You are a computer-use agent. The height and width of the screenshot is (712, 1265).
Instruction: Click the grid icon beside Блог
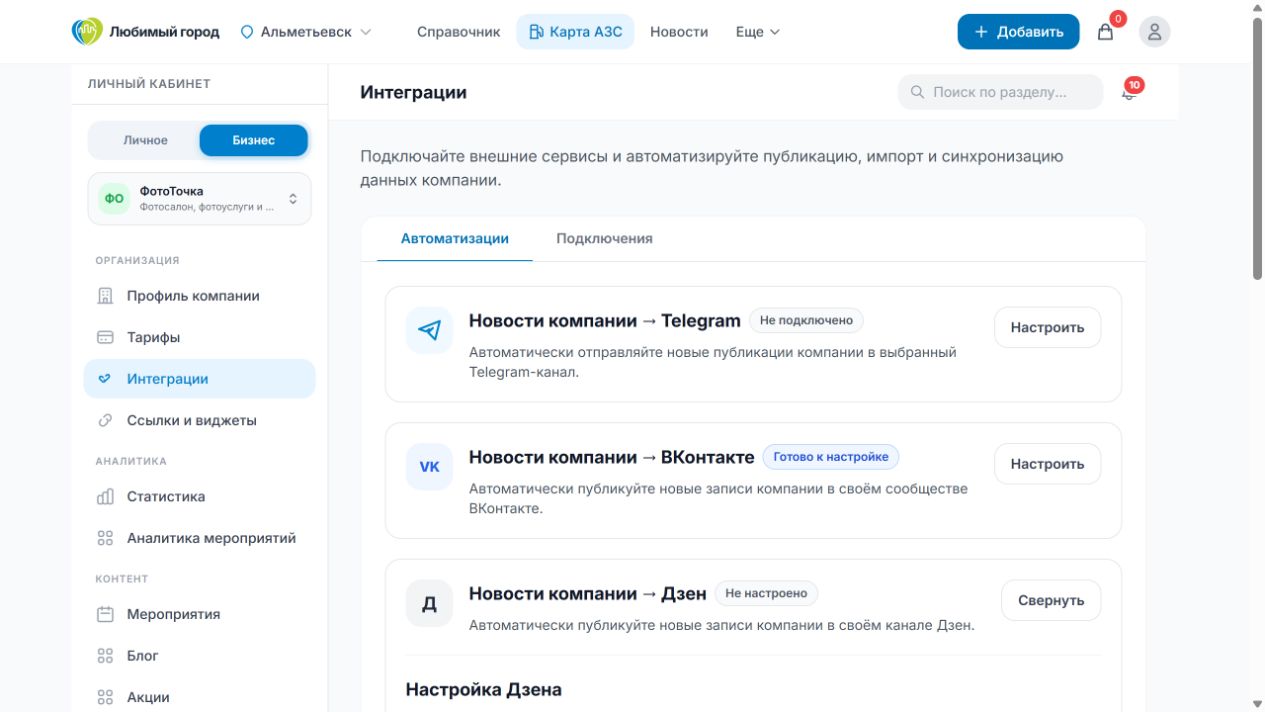105,656
